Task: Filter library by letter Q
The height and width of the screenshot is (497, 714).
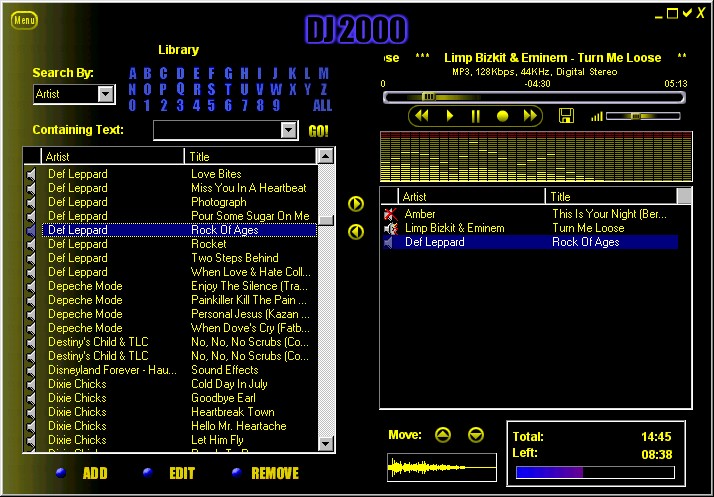Action: coord(180,89)
